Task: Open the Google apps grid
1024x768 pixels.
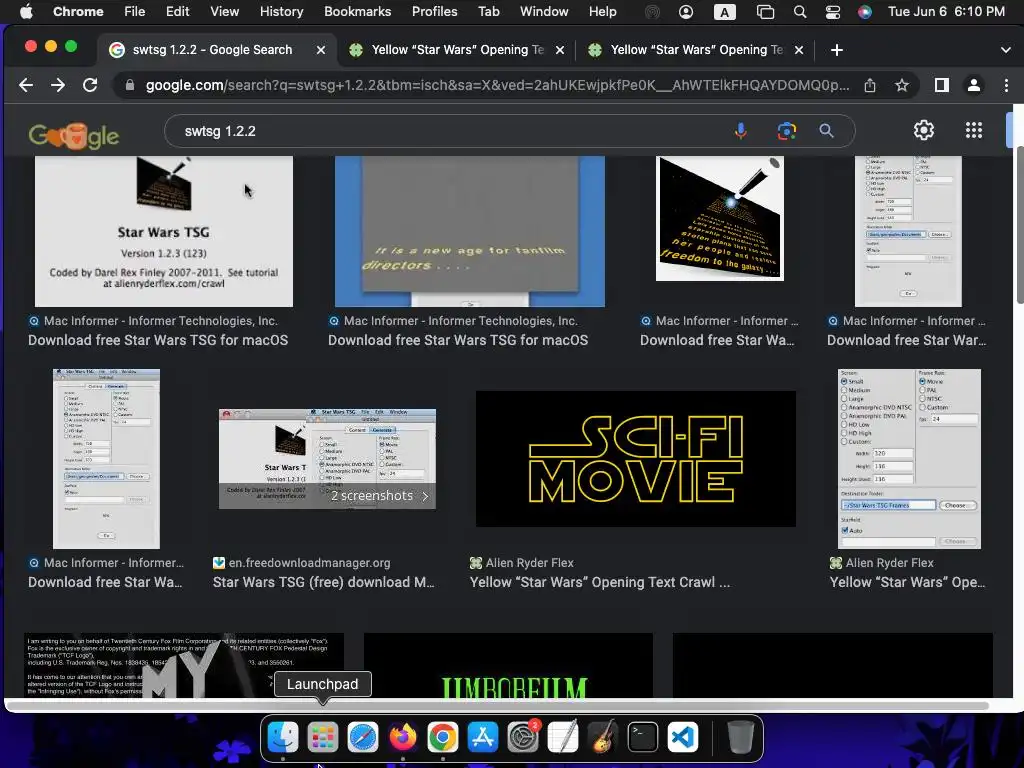Action: coord(974,131)
